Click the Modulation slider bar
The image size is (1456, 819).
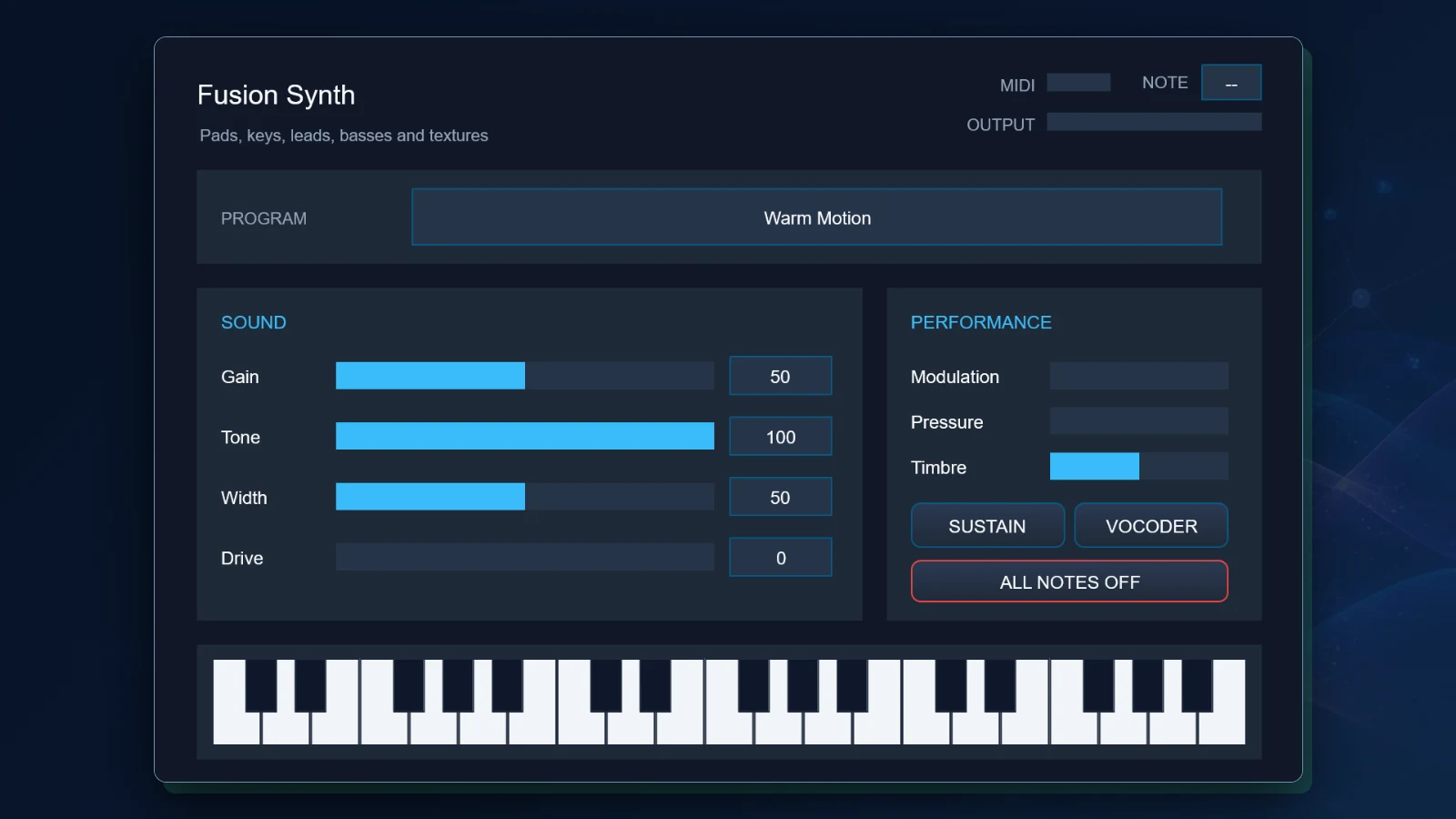coord(1138,376)
